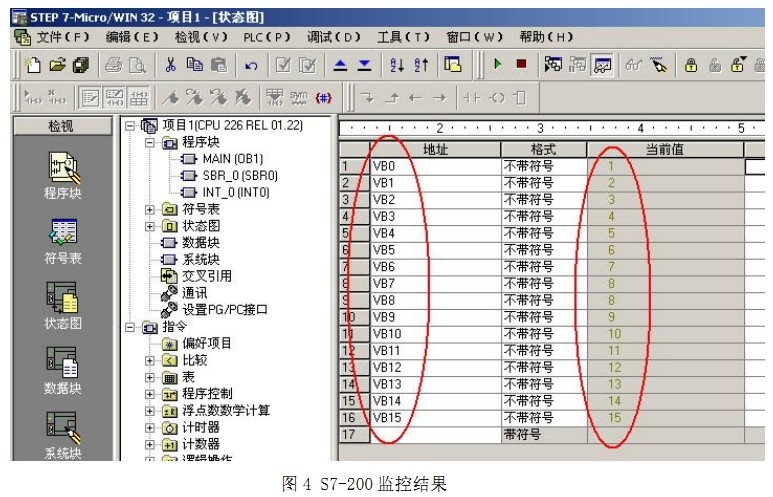Click the single read glasses icon

pos(634,65)
